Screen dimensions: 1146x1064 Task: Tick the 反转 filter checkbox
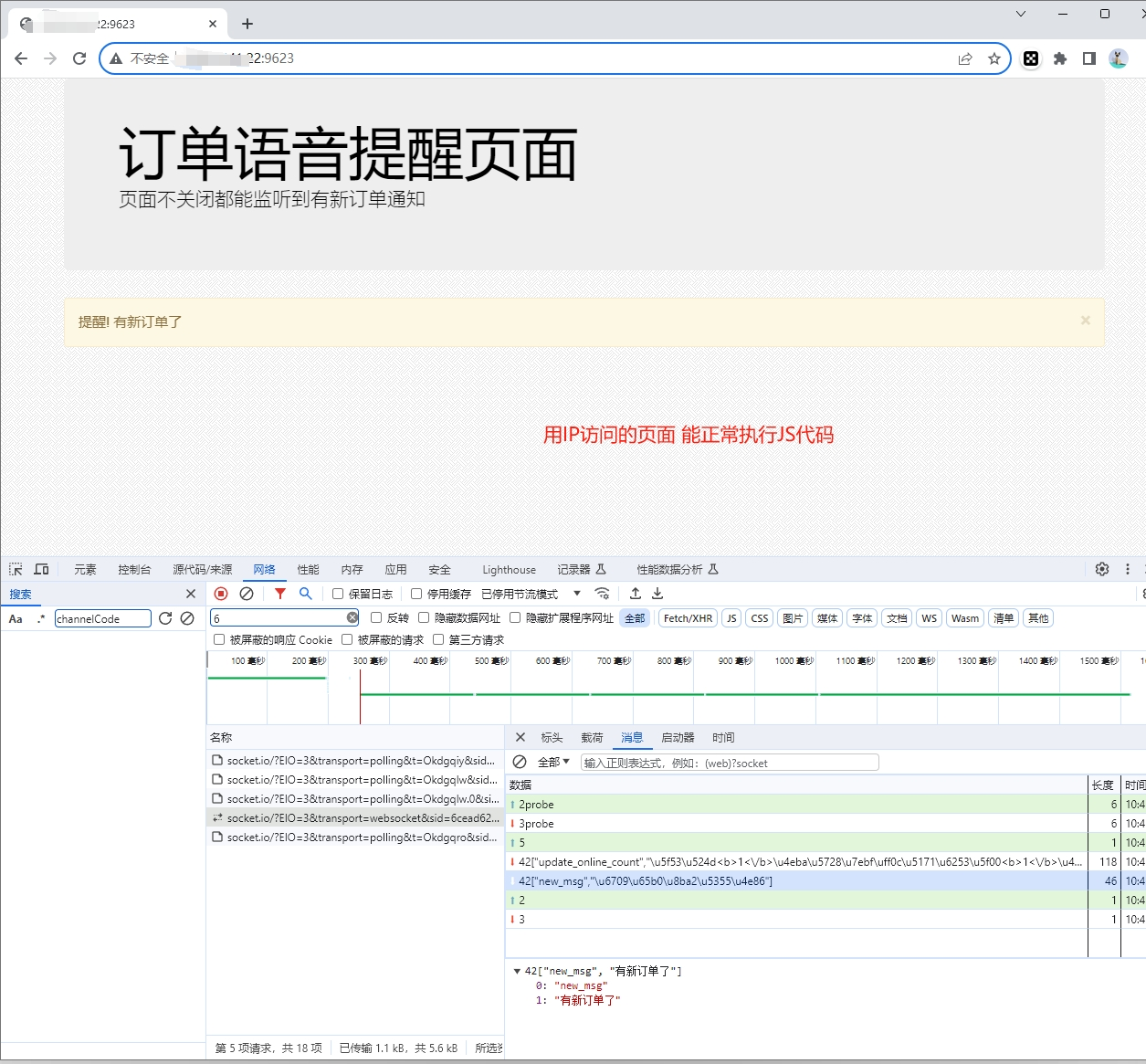(376, 618)
